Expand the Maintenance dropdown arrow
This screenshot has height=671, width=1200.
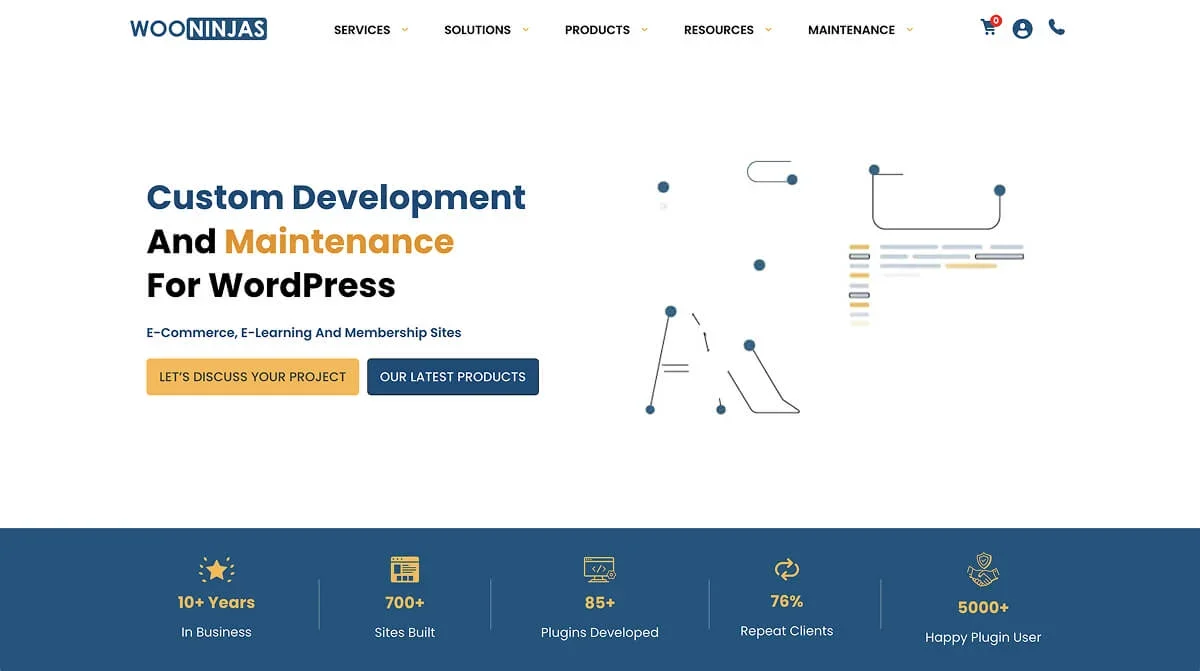(x=909, y=29)
